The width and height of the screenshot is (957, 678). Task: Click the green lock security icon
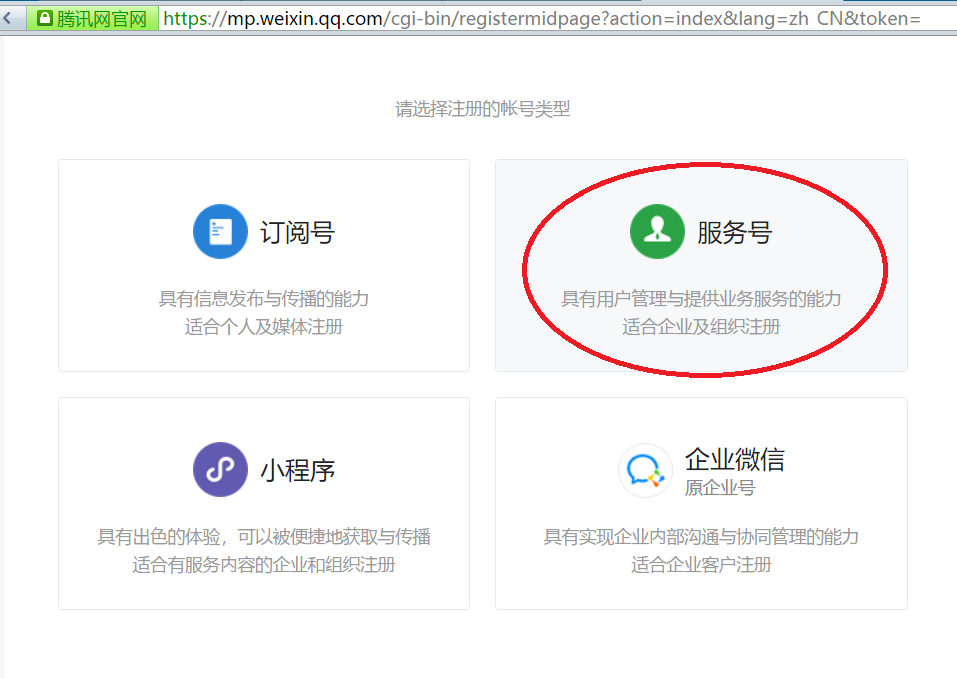pos(45,18)
